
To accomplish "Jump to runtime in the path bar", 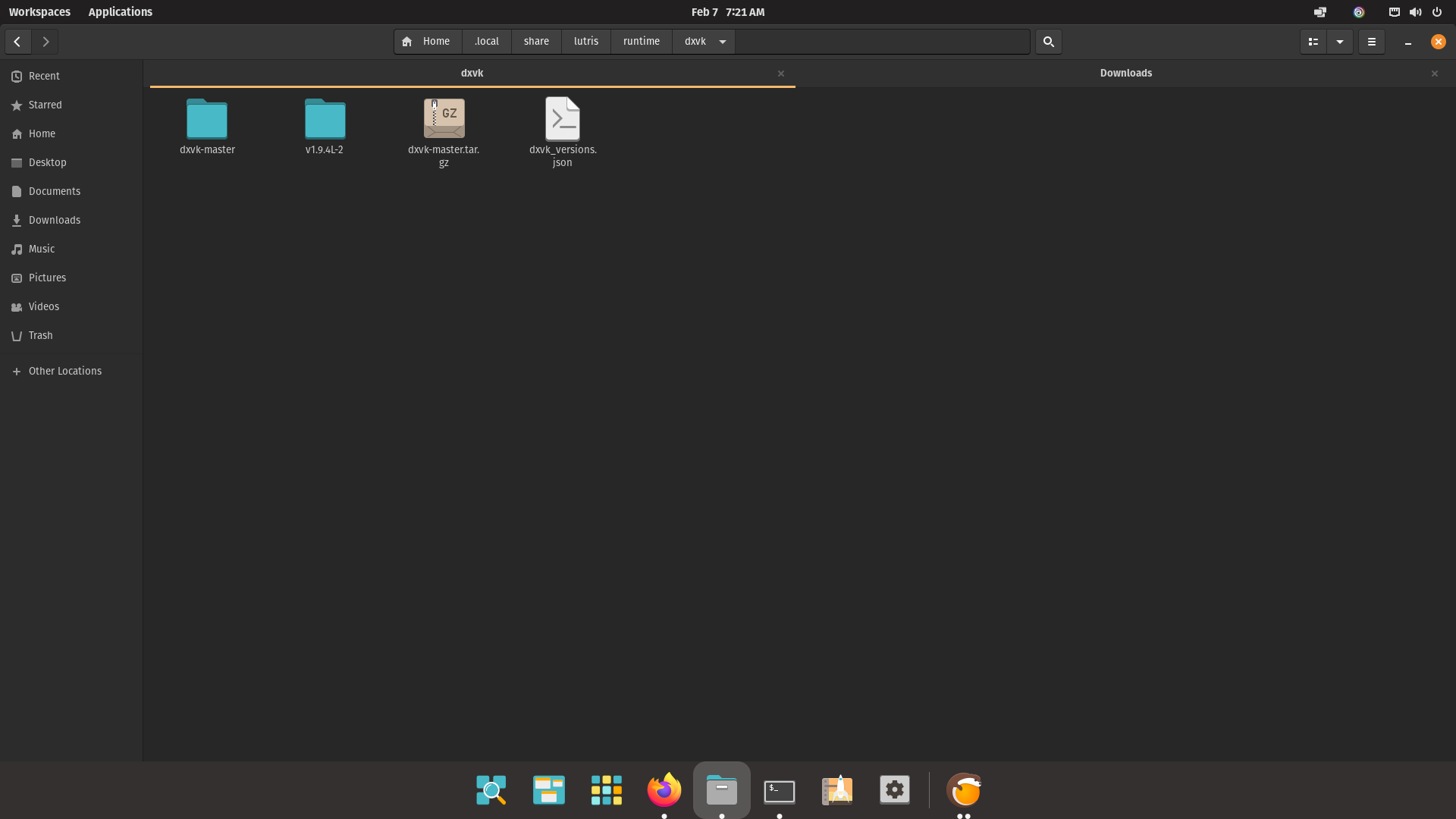I will click(x=642, y=42).
